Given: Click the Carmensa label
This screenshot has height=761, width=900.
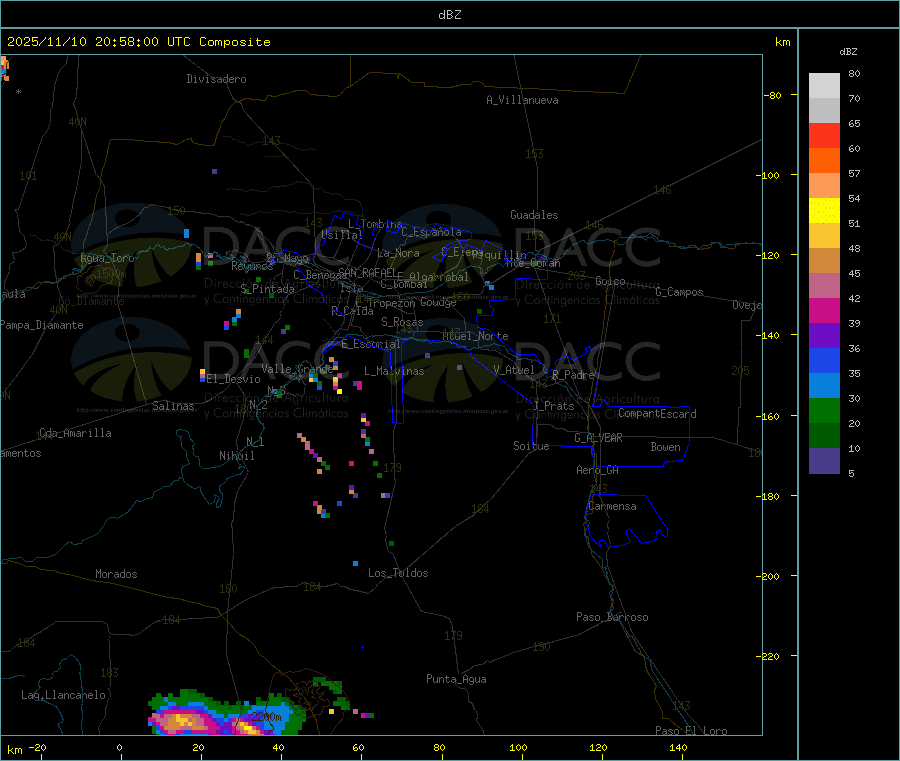Looking at the screenshot, I should [612, 506].
